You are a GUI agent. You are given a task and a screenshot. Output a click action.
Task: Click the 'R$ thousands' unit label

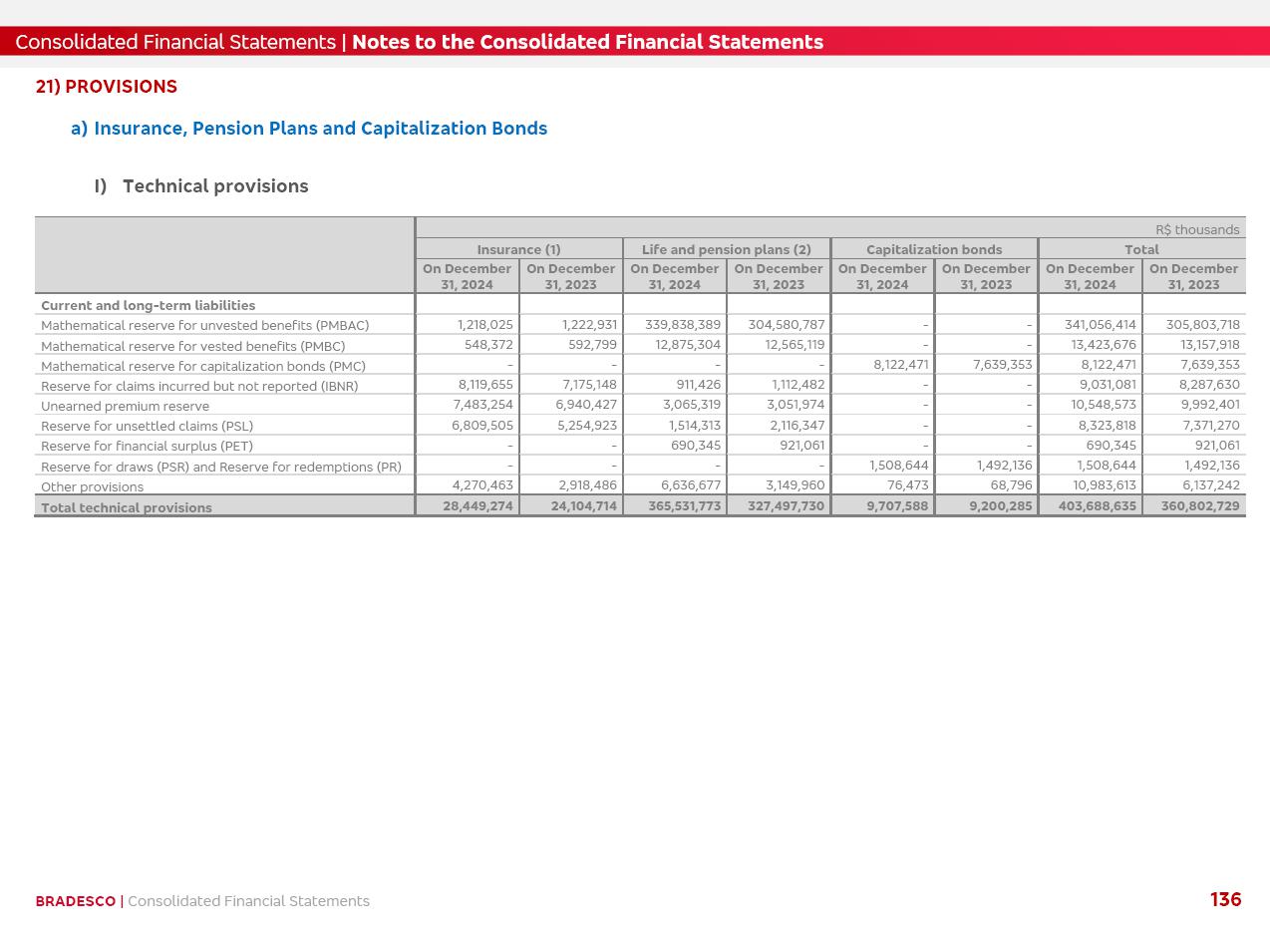point(1197,229)
